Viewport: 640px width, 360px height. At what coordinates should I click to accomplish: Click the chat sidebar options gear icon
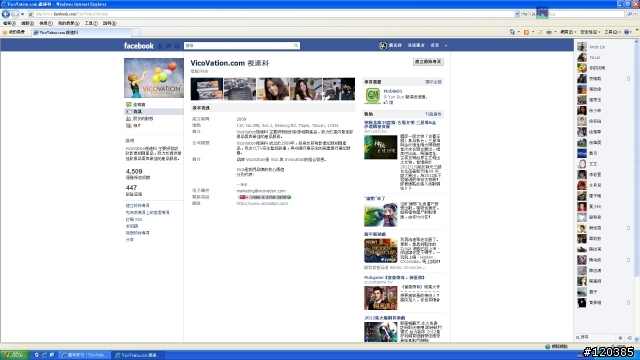(x=620, y=338)
